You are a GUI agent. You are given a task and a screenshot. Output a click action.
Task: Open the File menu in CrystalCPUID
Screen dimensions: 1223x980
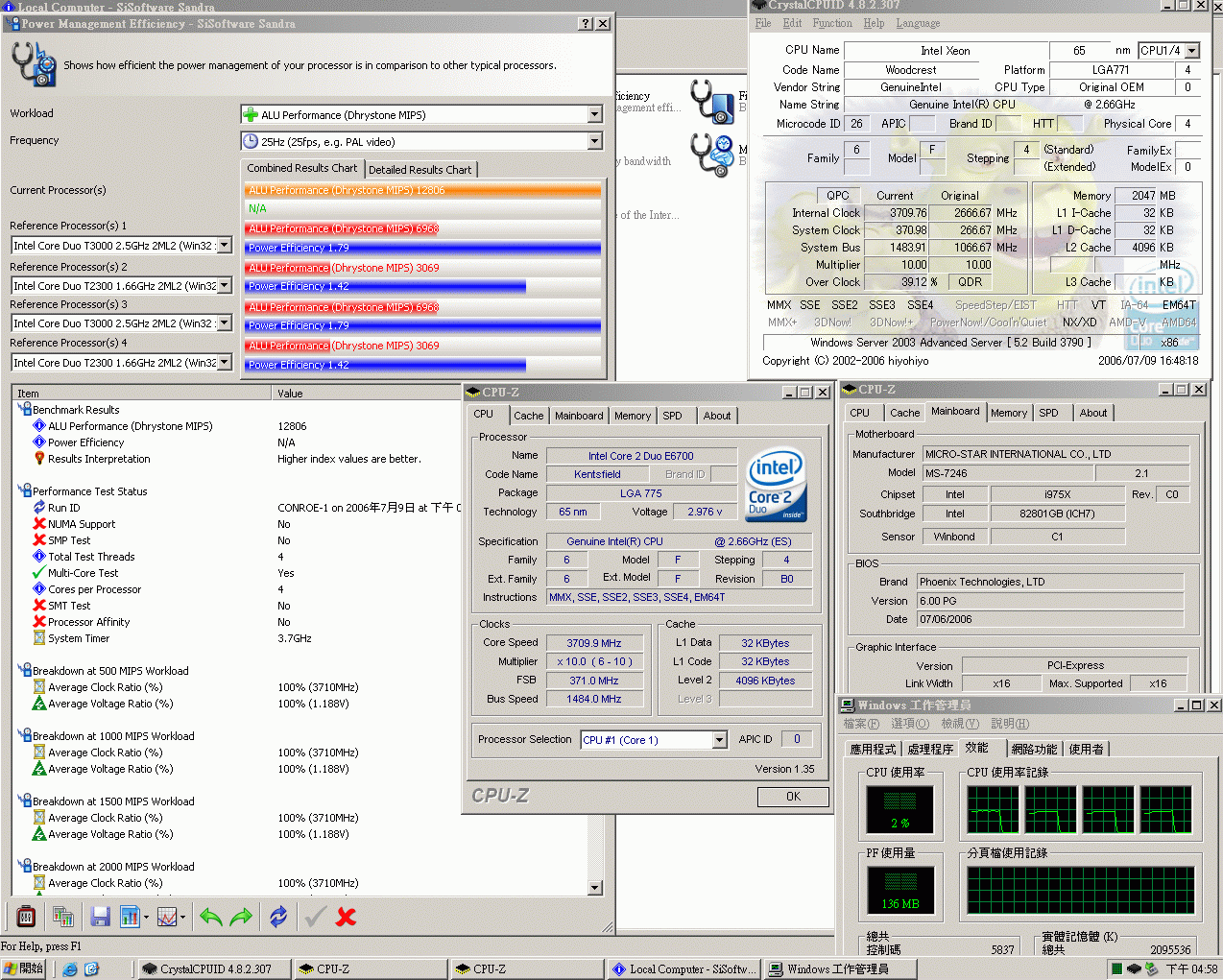(763, 23)
